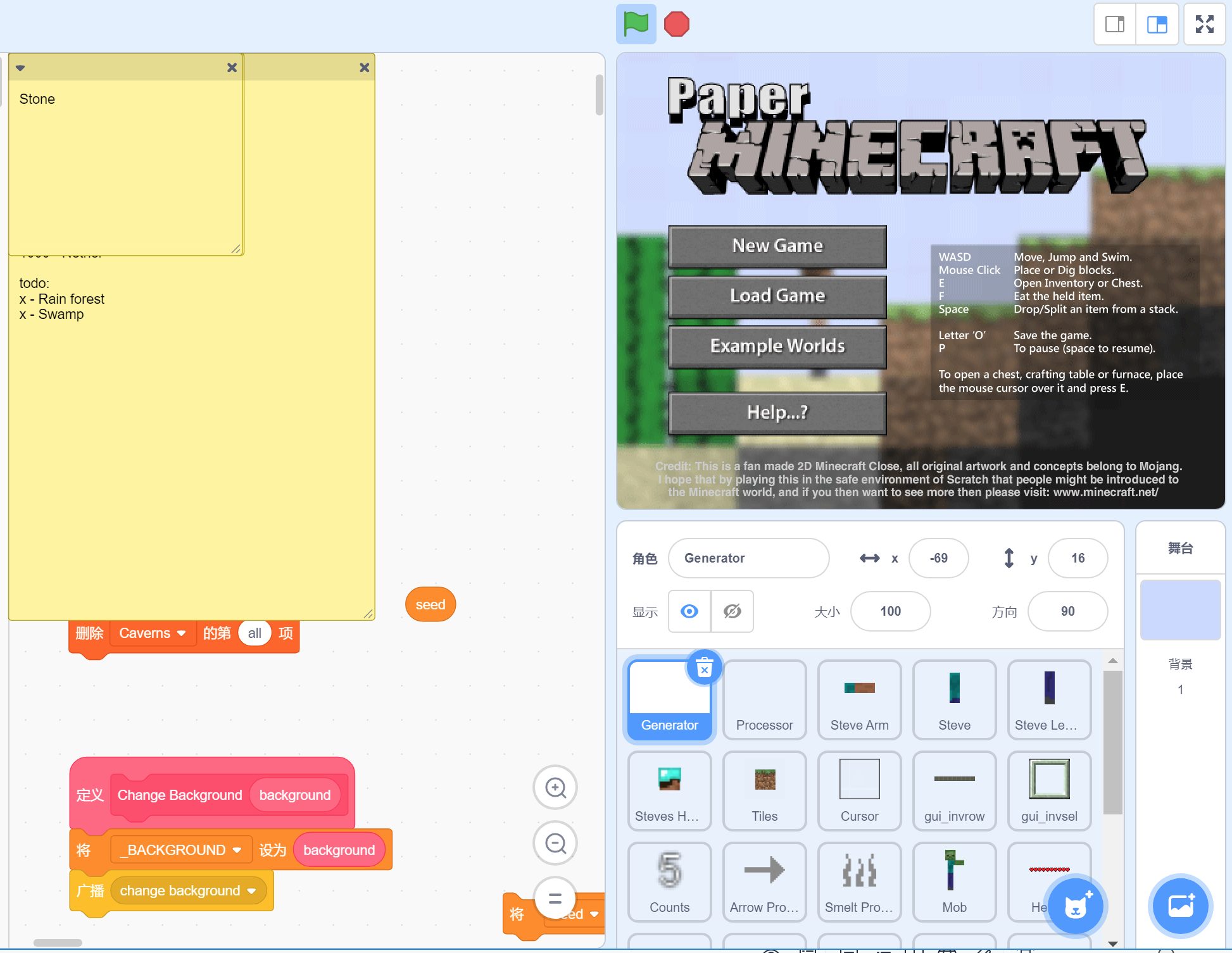The image size is (1232, 953).
Task: Click the orange seed variable block
Action: tap(431, 604)
